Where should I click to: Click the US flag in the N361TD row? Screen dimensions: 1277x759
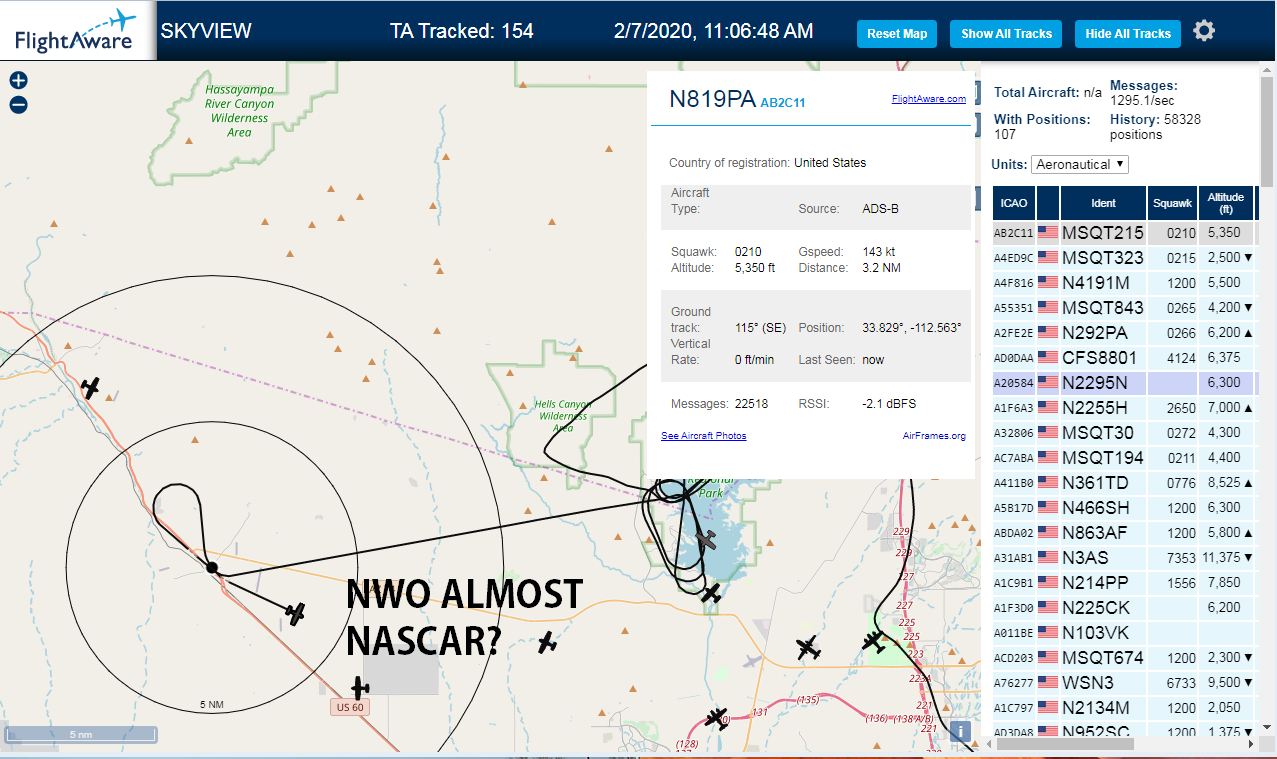click(1048, 482)
